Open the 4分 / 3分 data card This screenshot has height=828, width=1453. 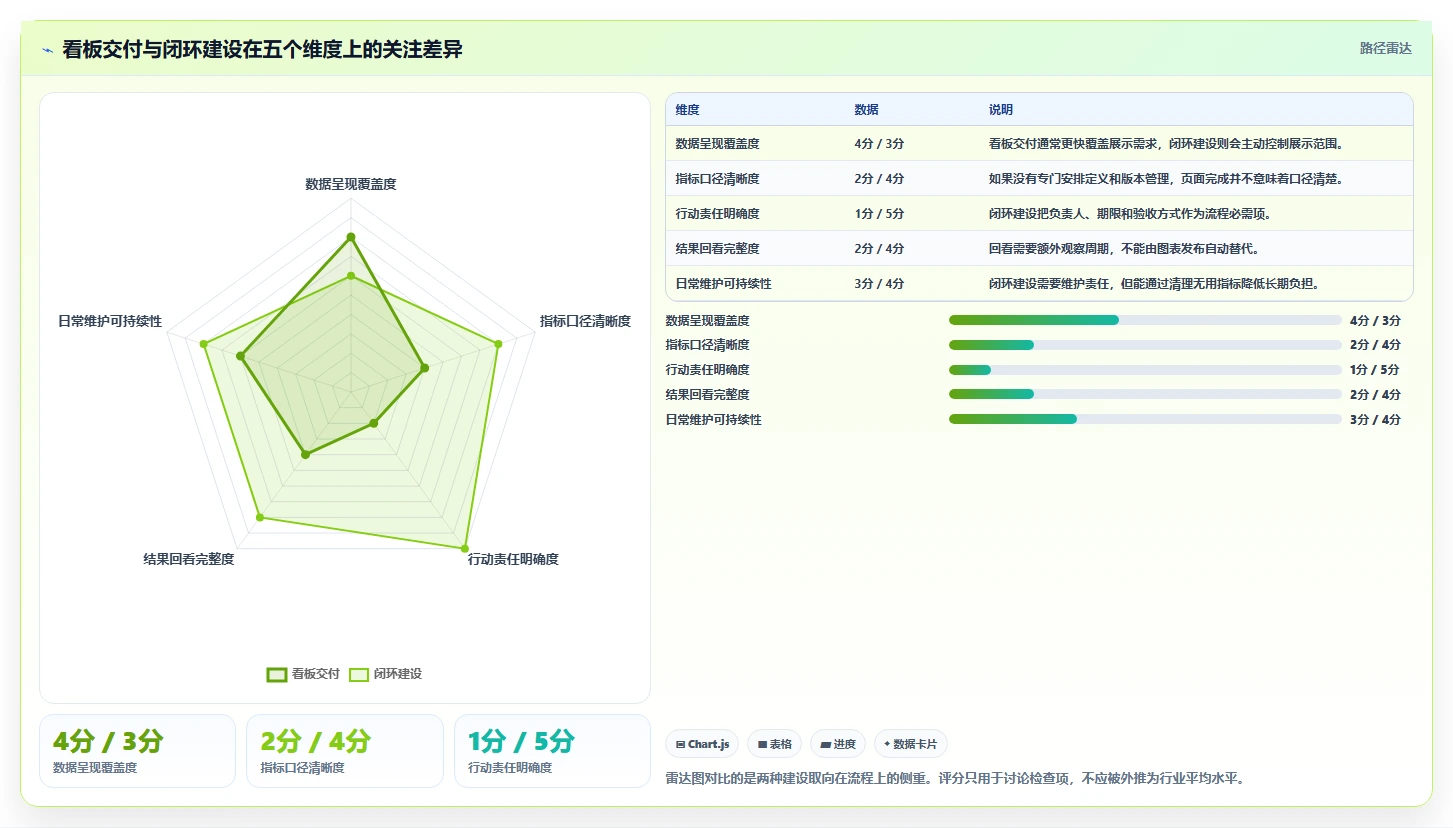(137, 751)
